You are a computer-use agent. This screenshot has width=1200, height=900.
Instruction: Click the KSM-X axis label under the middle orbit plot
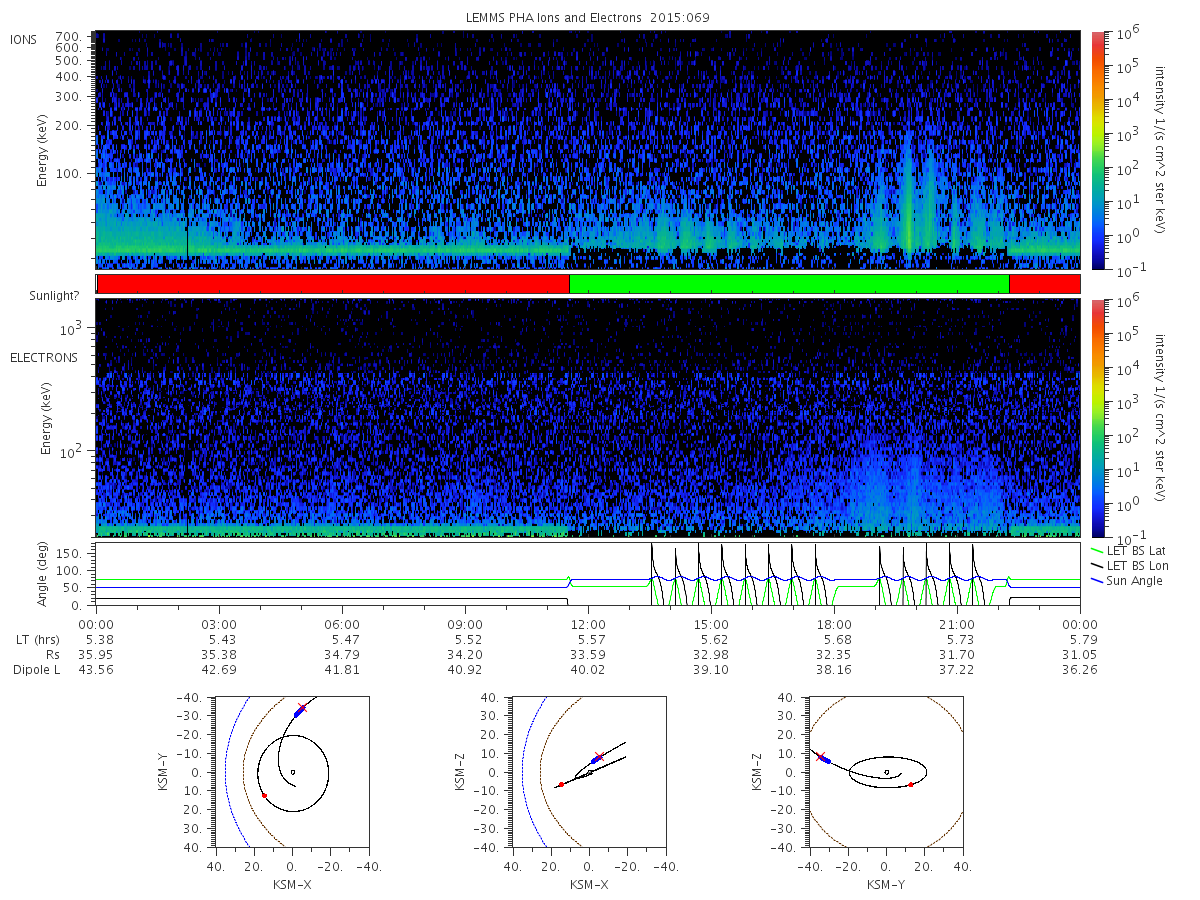[589, 884]
